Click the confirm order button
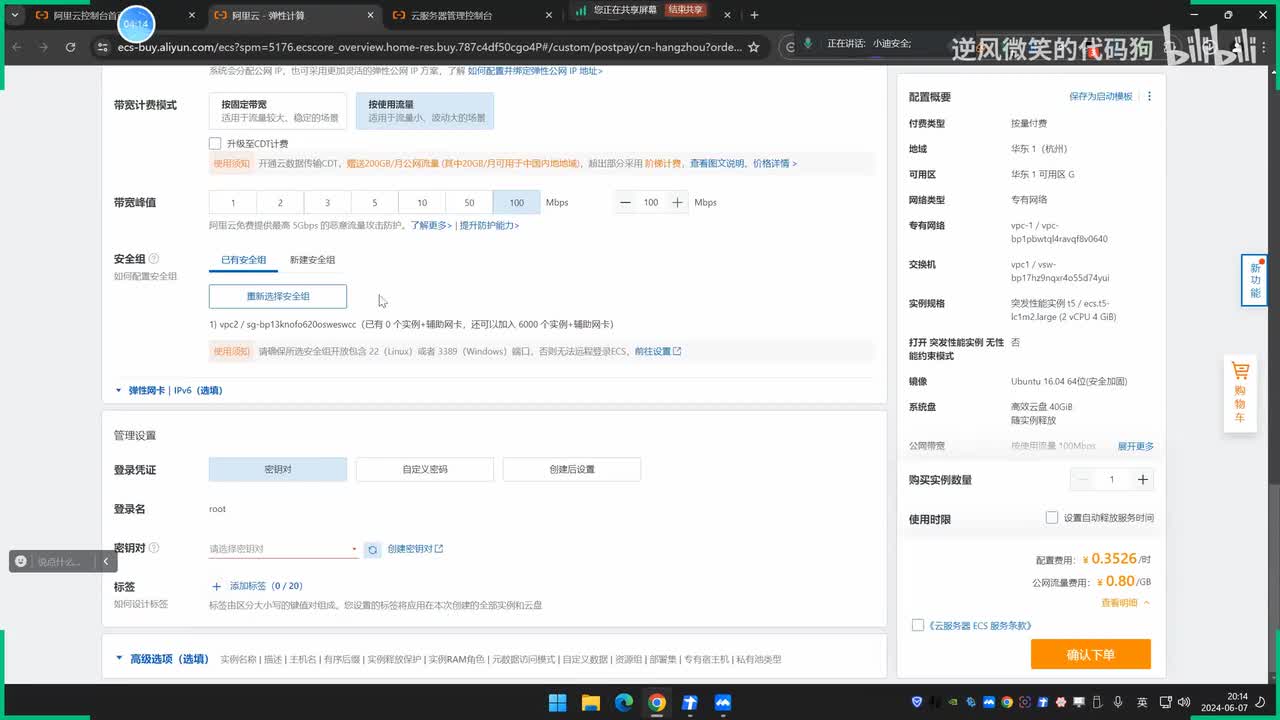 pos(1091,654)
